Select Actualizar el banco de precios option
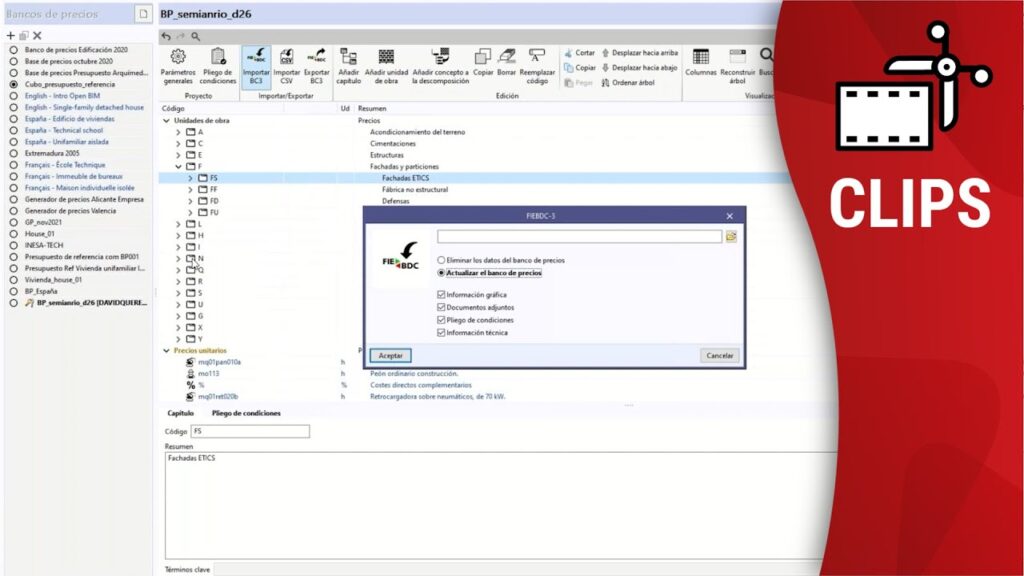Image resolution: width=1024 pixels, height=576 pixels. (x=442, y=272)
